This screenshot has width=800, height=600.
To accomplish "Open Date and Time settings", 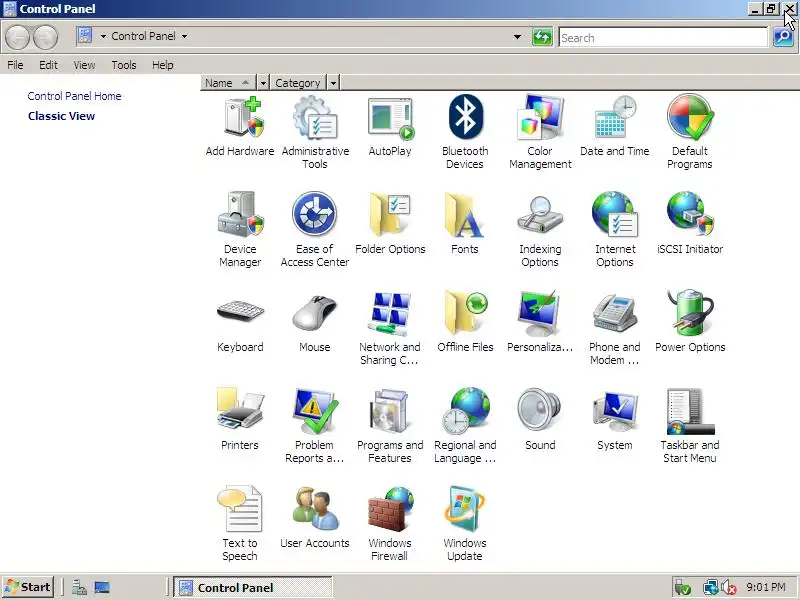I will click(x=614, y=126).
